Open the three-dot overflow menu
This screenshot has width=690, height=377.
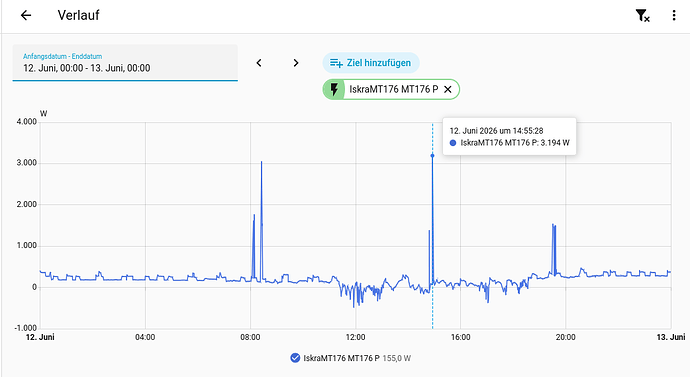pos(674,15)
